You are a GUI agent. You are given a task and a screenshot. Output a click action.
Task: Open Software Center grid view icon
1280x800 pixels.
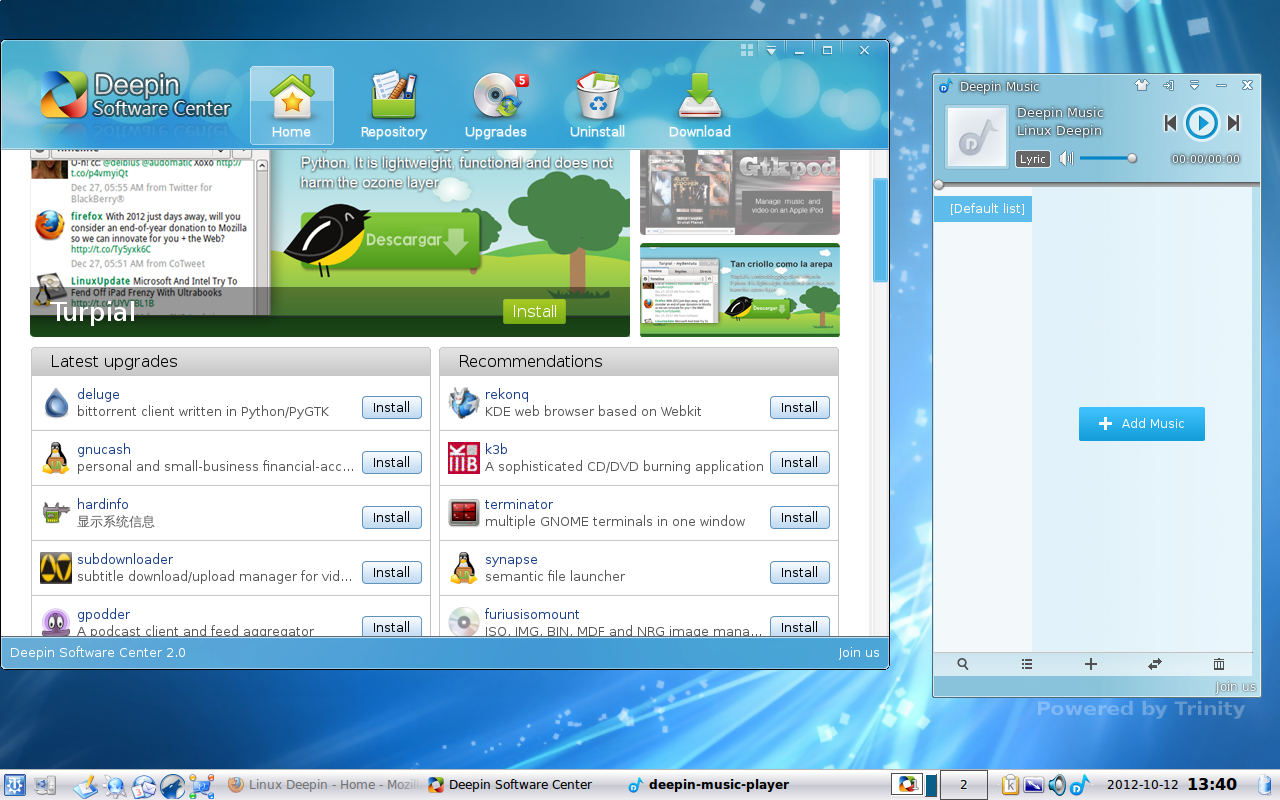747,49
